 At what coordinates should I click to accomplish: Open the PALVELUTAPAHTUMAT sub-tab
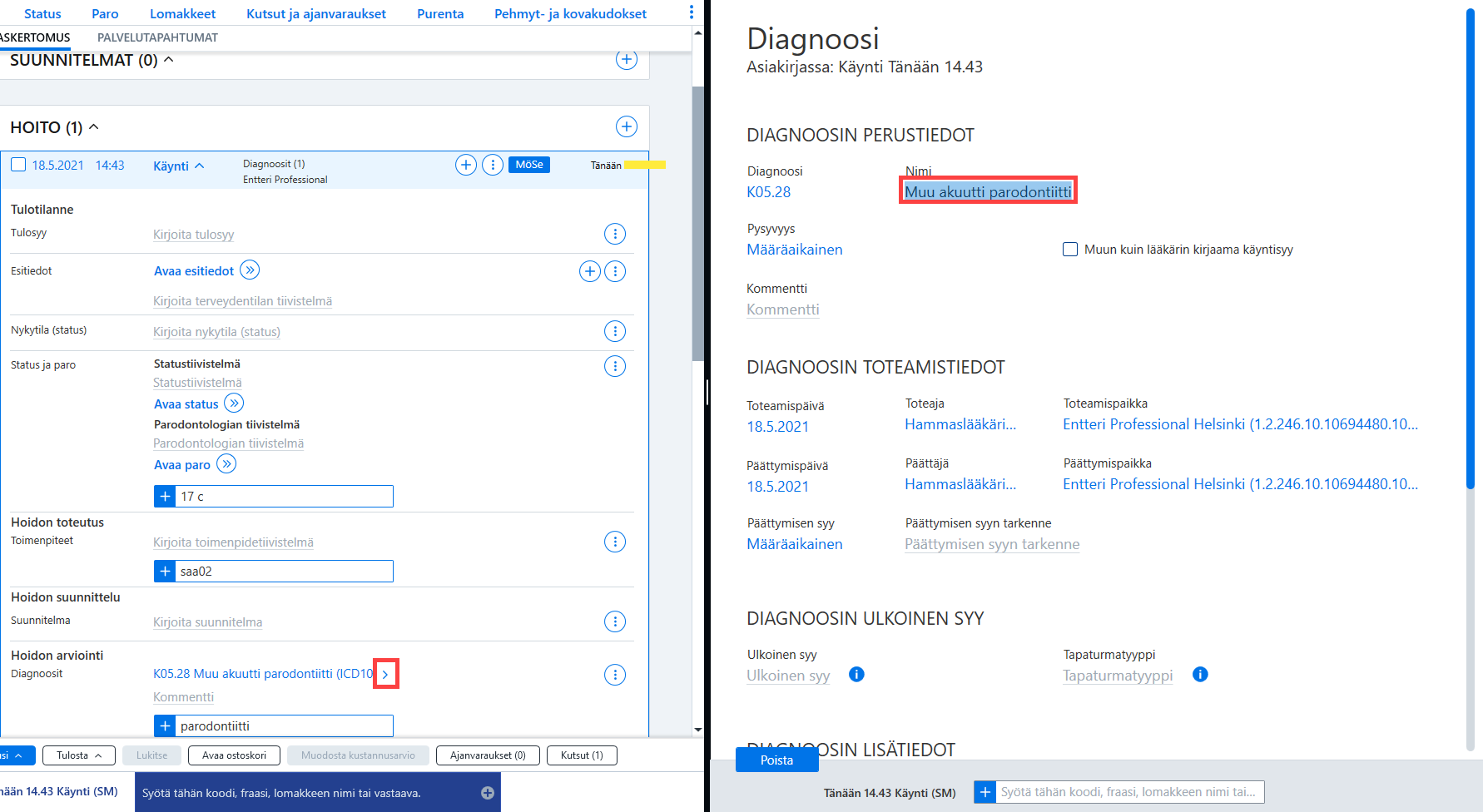(157, 37)
